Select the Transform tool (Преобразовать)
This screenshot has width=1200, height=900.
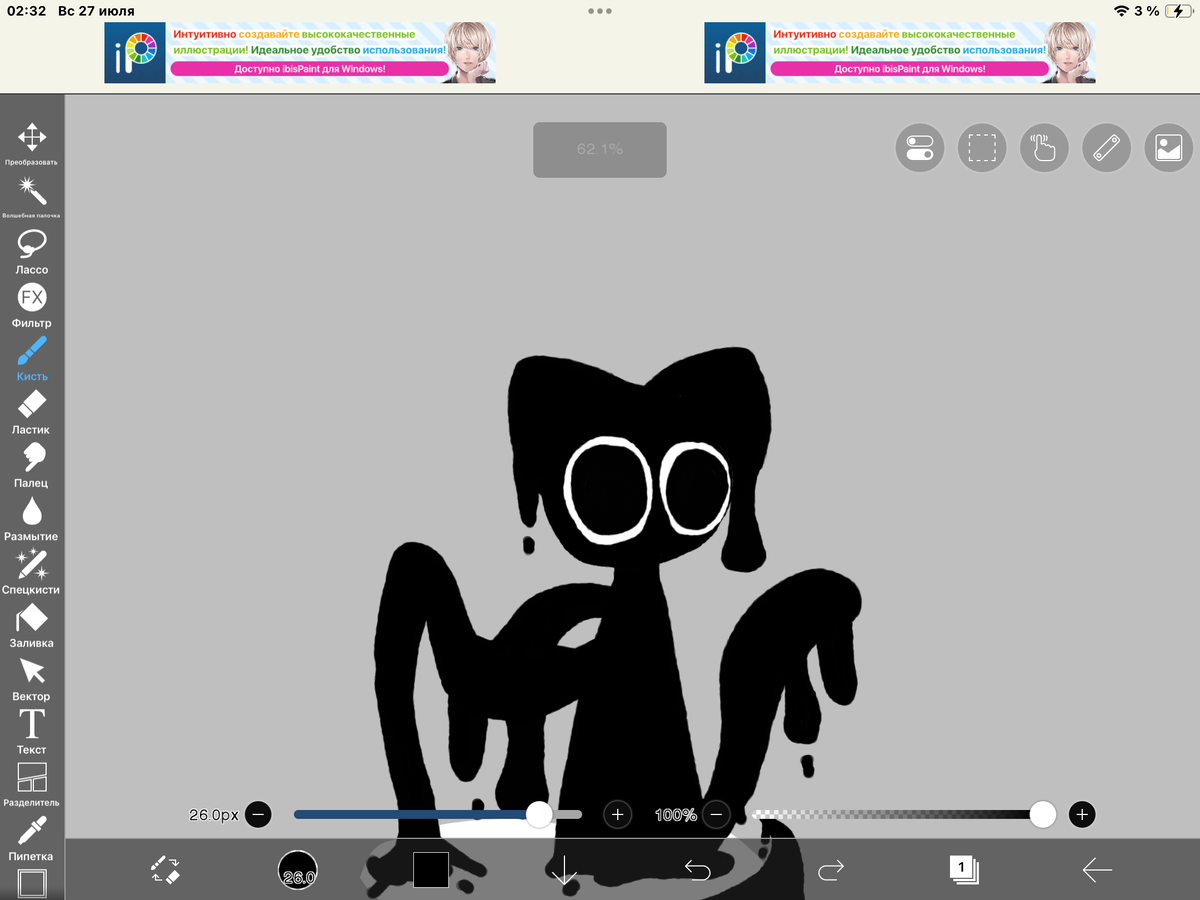[x=32, y=144]
